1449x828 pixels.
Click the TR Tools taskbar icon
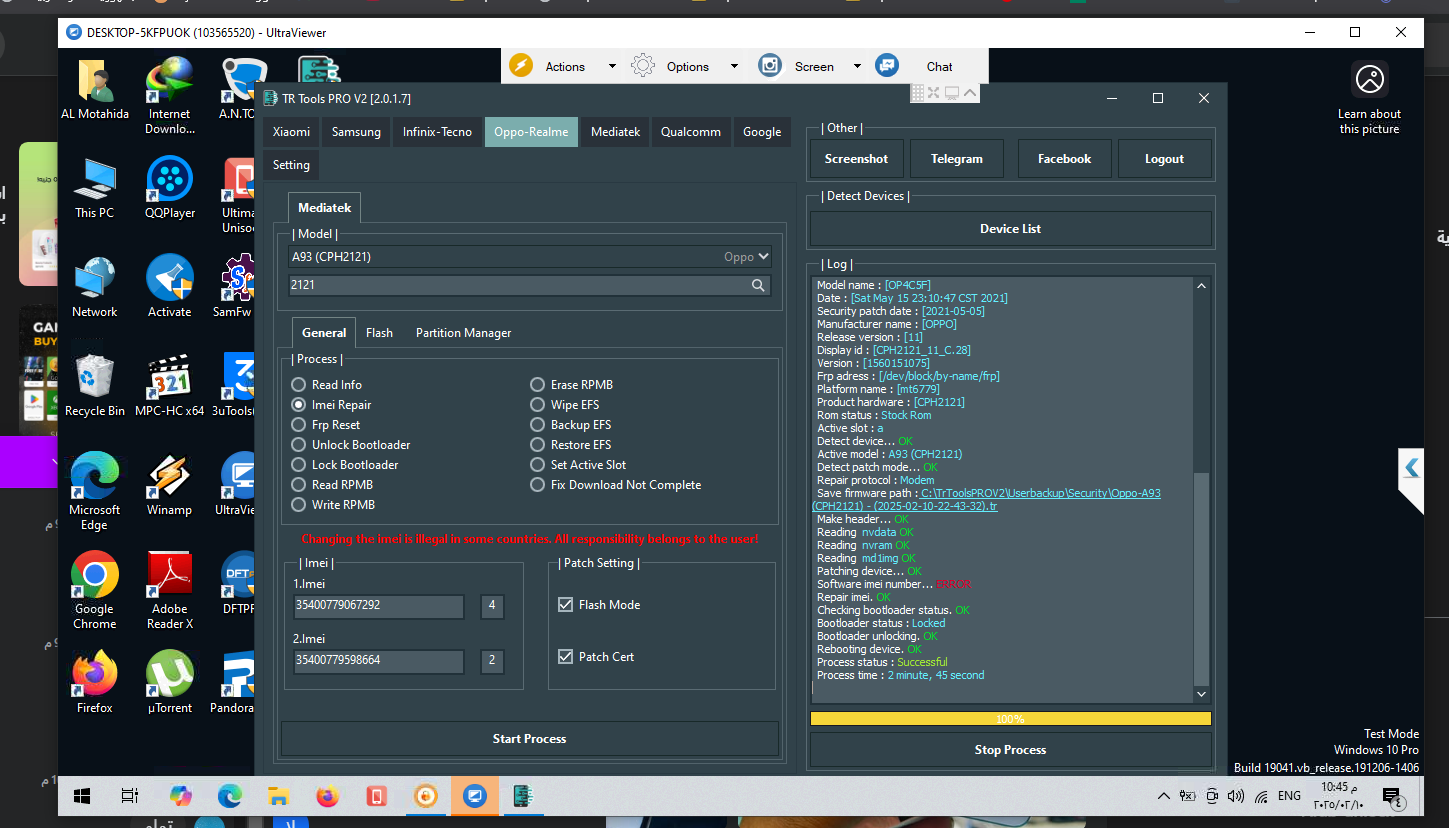524,796
